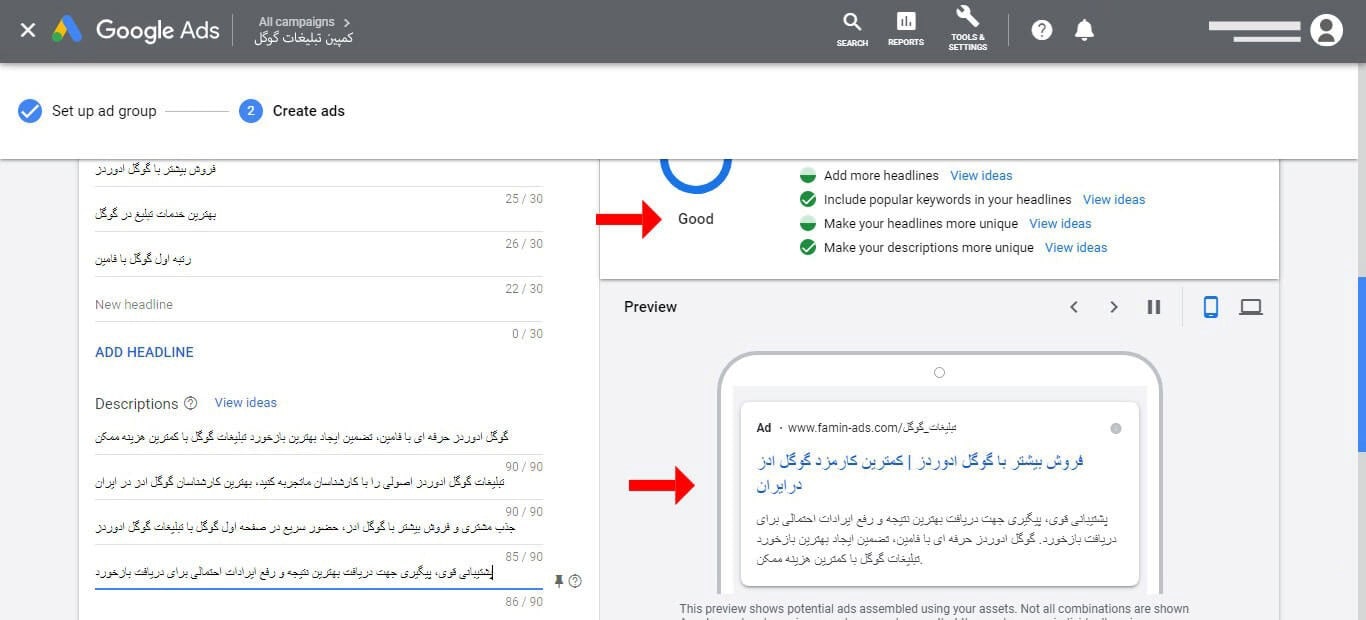
Task: View ideas for making descriptions more unique
Action: point(1076,247)
